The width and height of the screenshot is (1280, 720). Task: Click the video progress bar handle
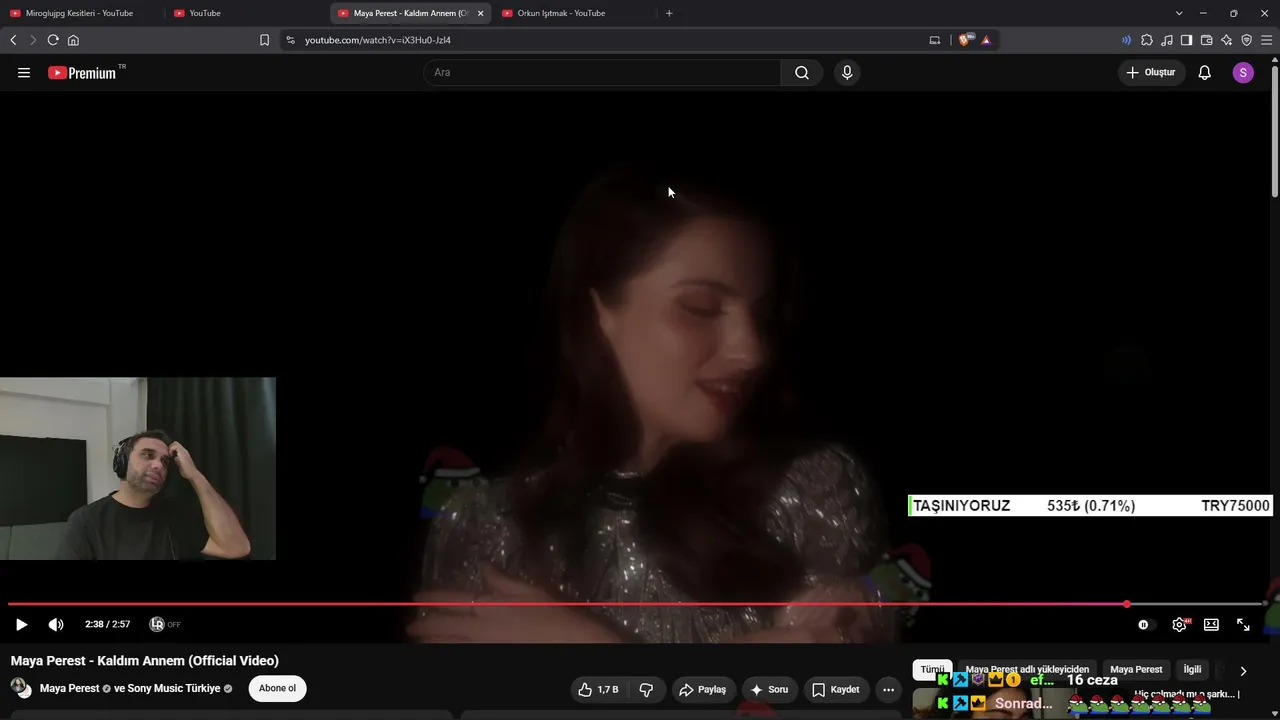click(x=1127, y=604)
